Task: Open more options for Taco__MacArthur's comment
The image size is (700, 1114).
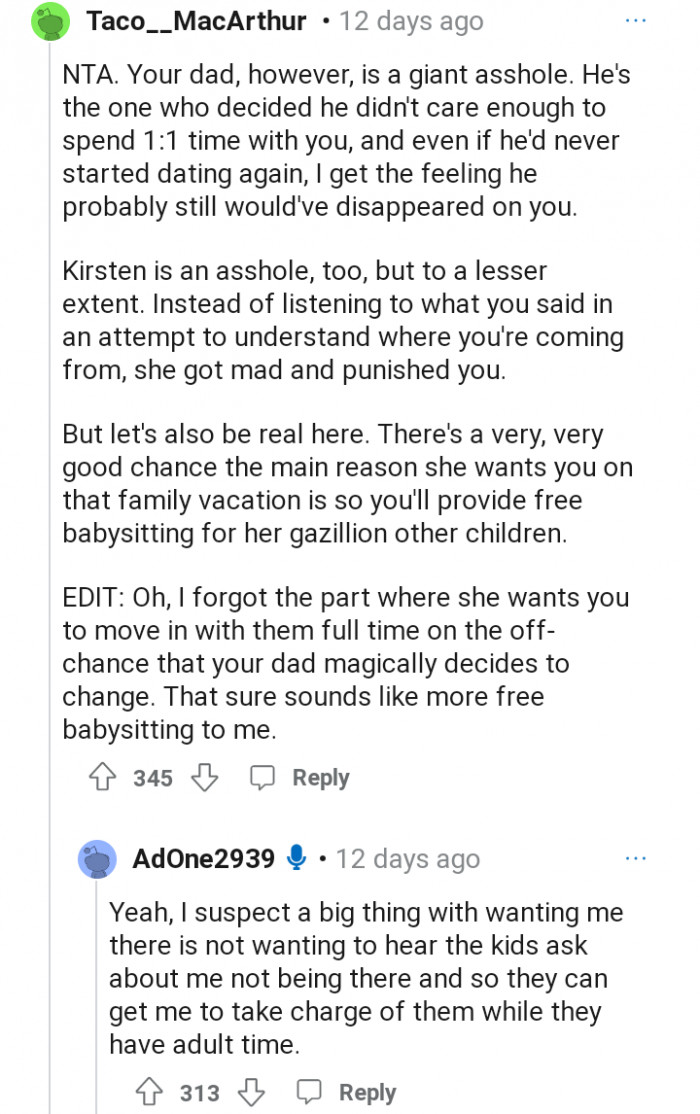Action: pyautogui.click(x=636, y=20)
